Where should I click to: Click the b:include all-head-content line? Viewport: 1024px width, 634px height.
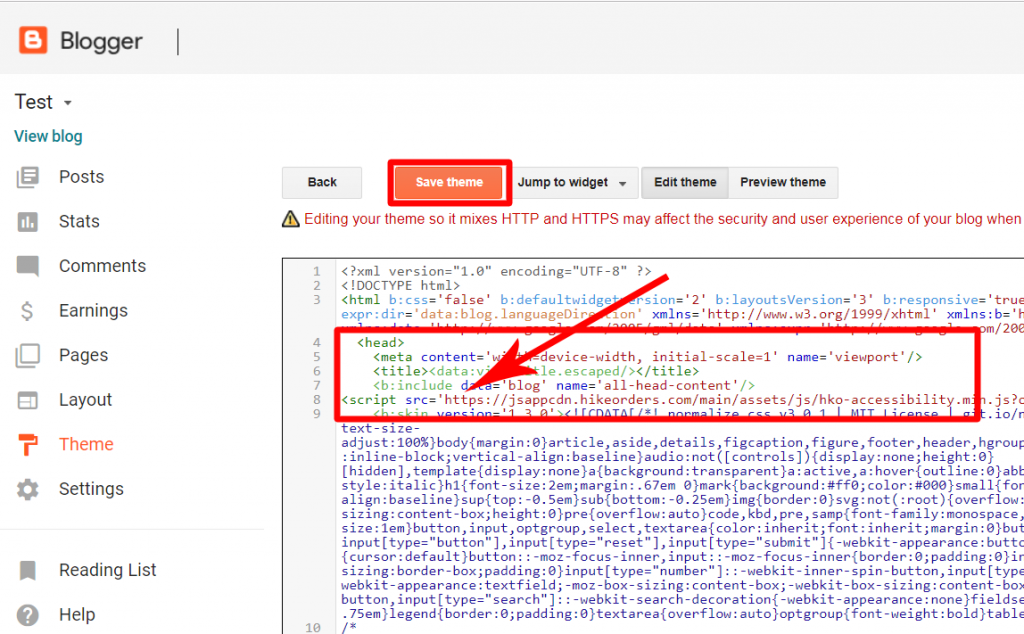pyautogui.click(x=564, y=385)
